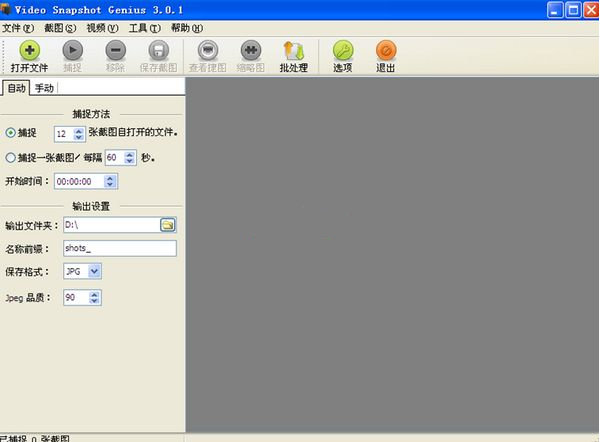The width and height of the screenshot is (602, 442).
Task: Open the 工具(T) menu
Action: pyautogui.click(x=145, y=28)
